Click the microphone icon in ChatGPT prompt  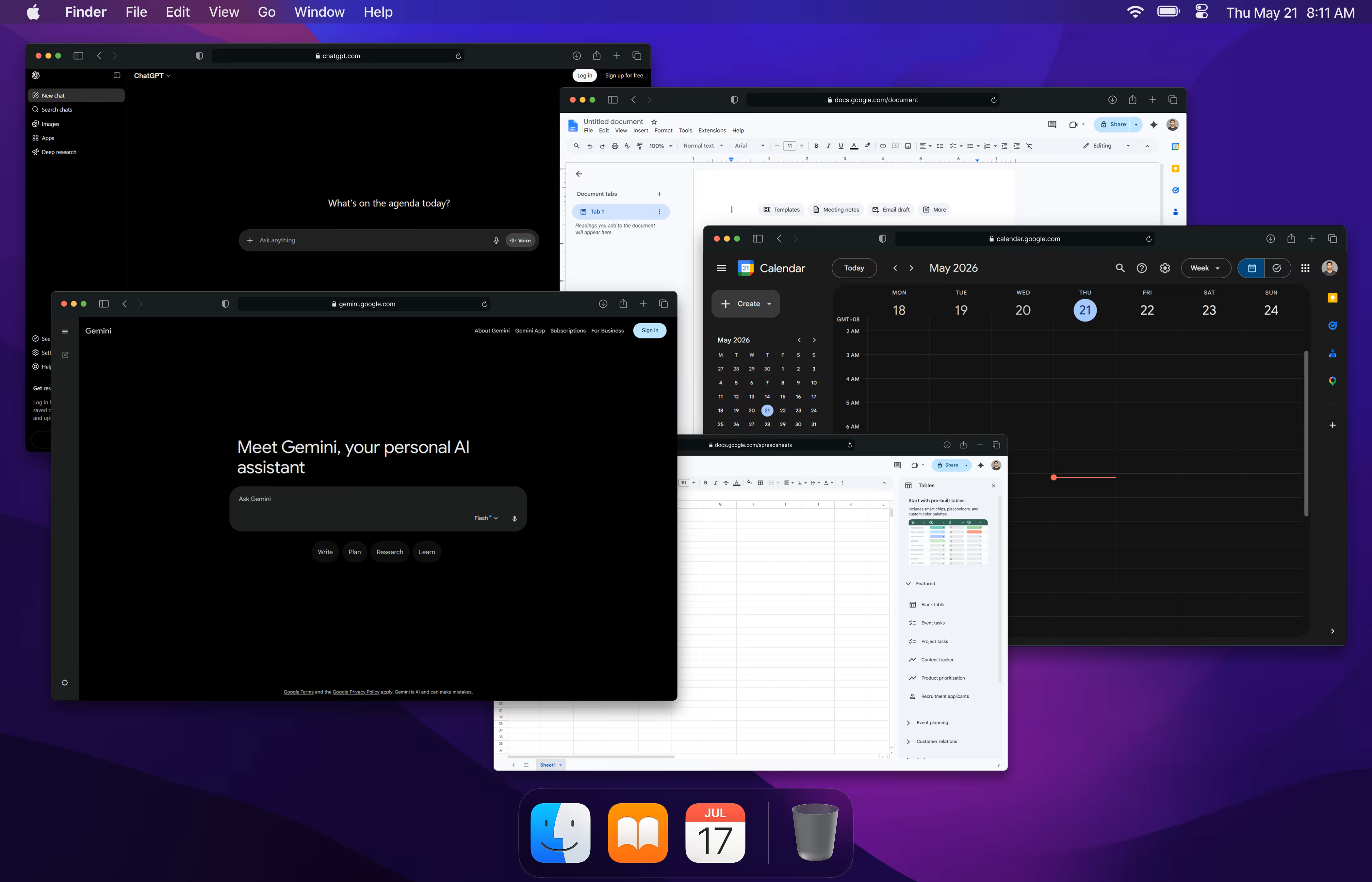496,240
